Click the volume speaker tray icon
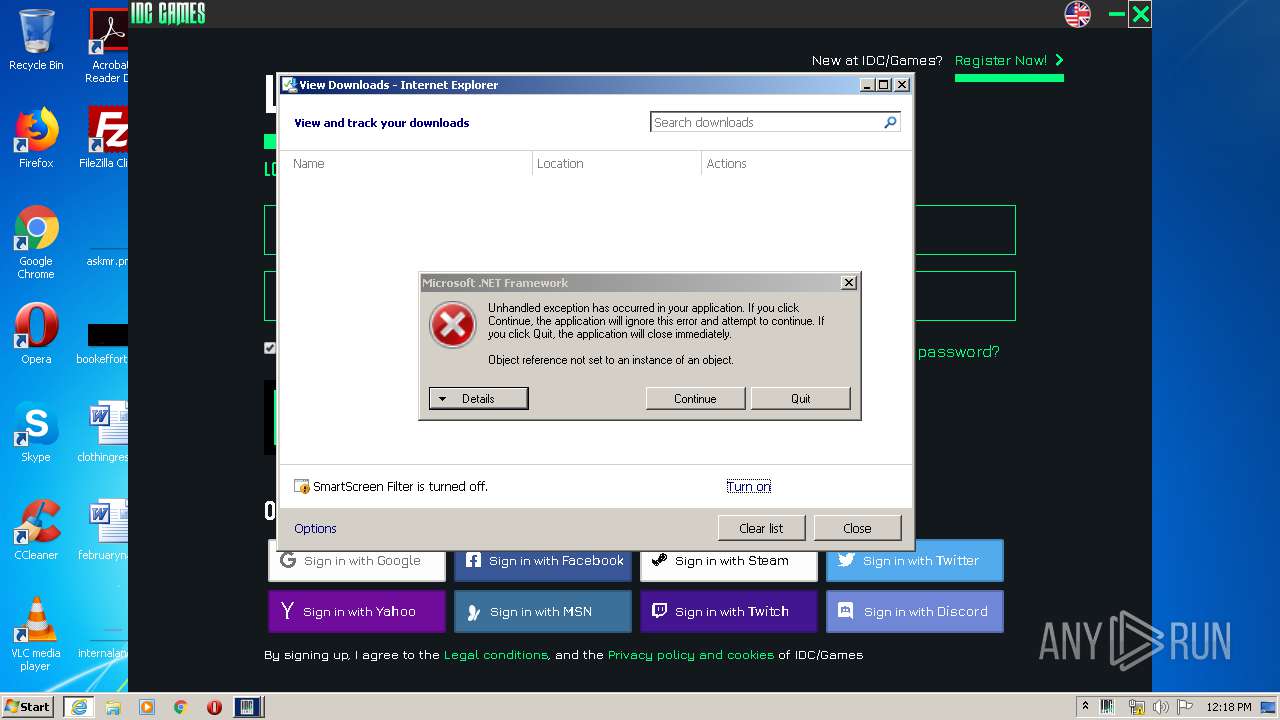Viewport: 1280px width, 720px height. (x=1161, y=707)
